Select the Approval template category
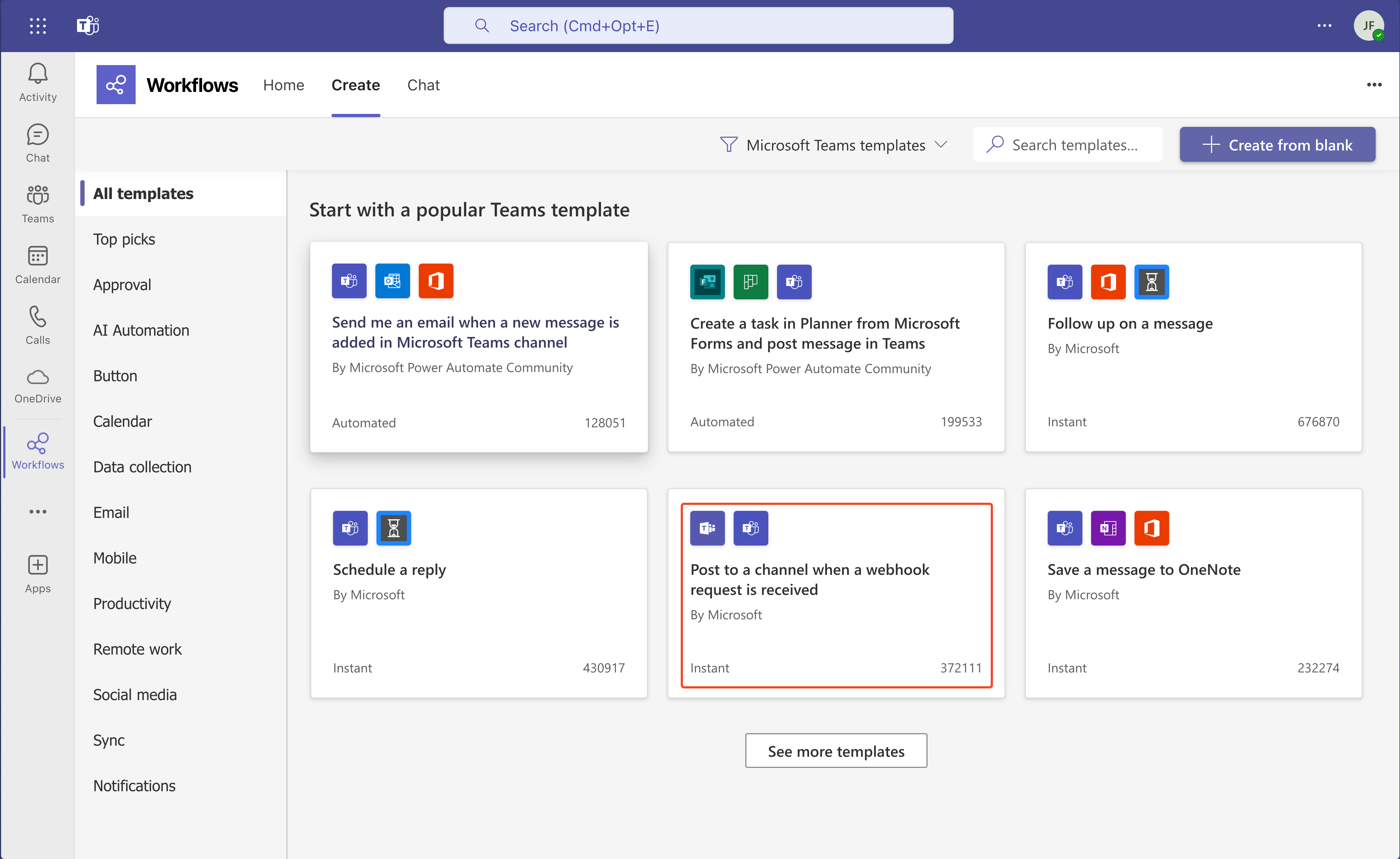This screenshot has height=859, width=1400. coord(122,285)
